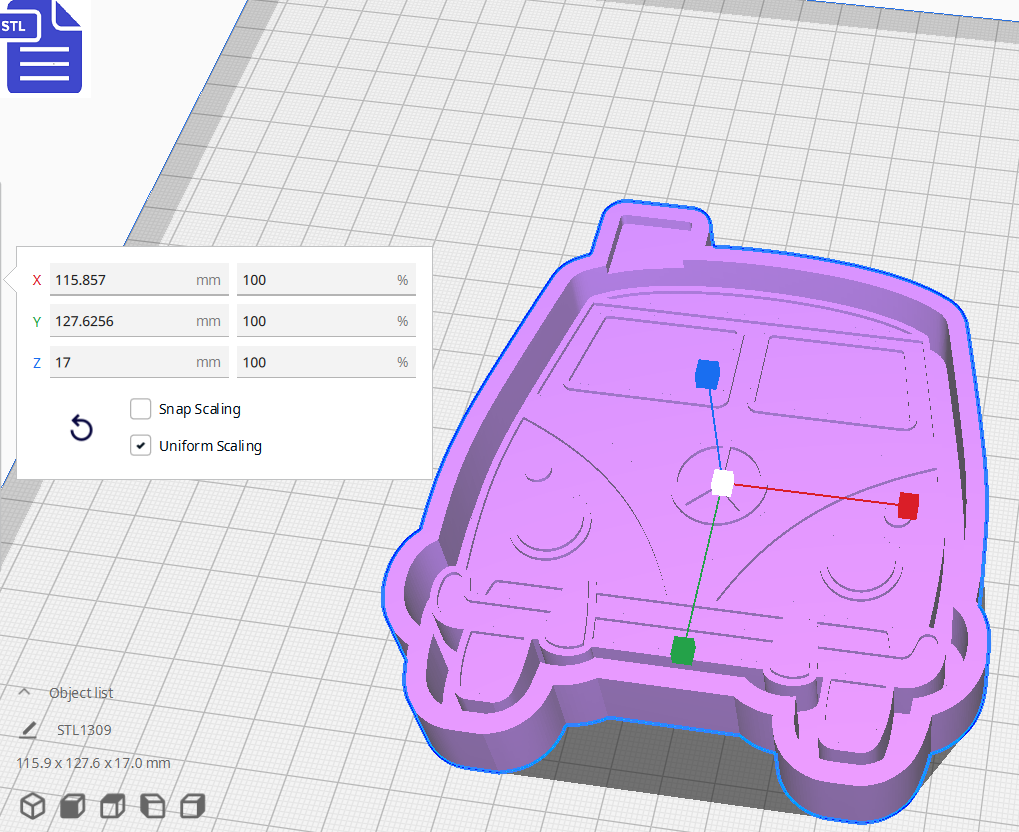
Task: Select the right side view icon
Action: [192, 805]
